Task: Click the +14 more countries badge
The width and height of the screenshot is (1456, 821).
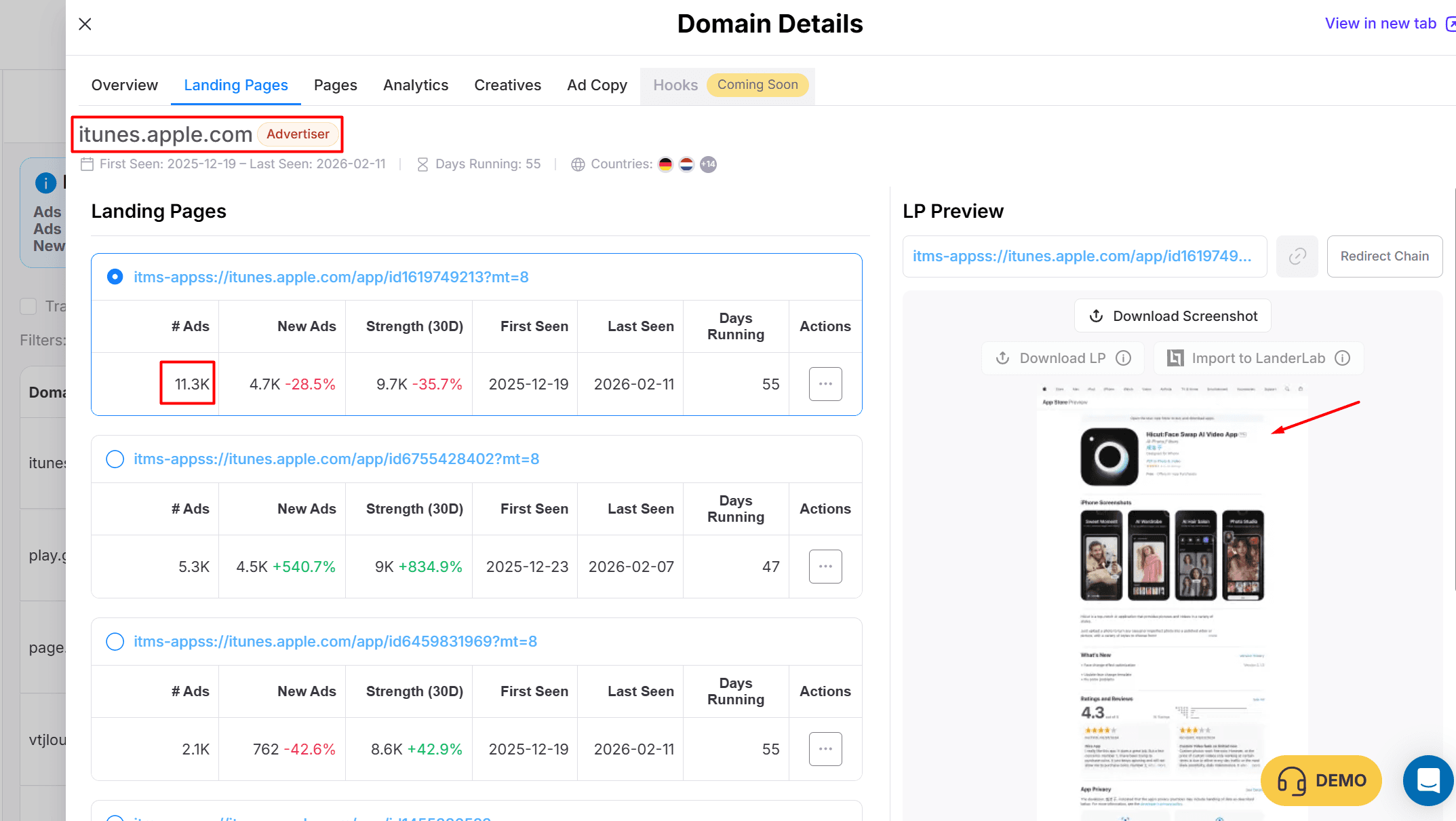Action: (x=708, y=164)
